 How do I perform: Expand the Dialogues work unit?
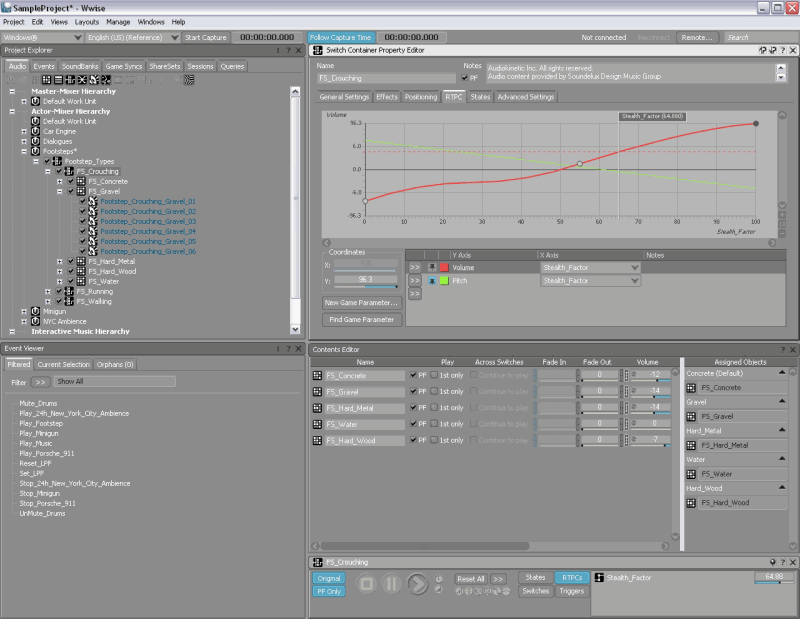24,141
